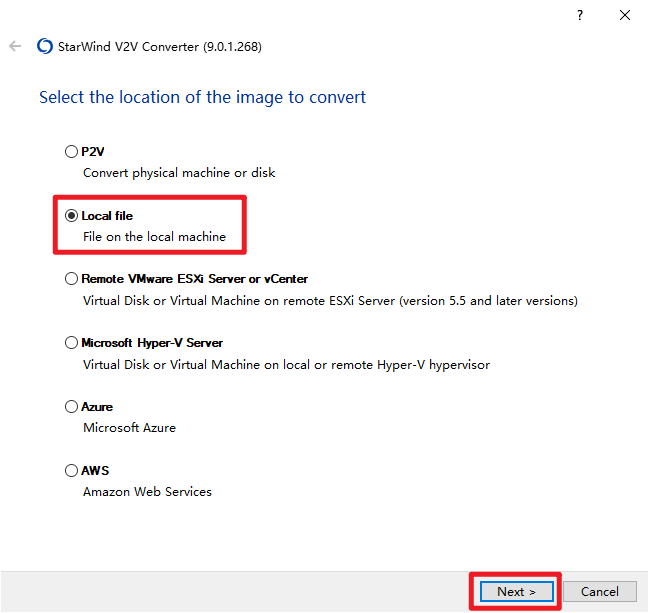Close the V2V Converter window
Screen dimensions: 649x613
pyautogui.click(x=625, y=15)
